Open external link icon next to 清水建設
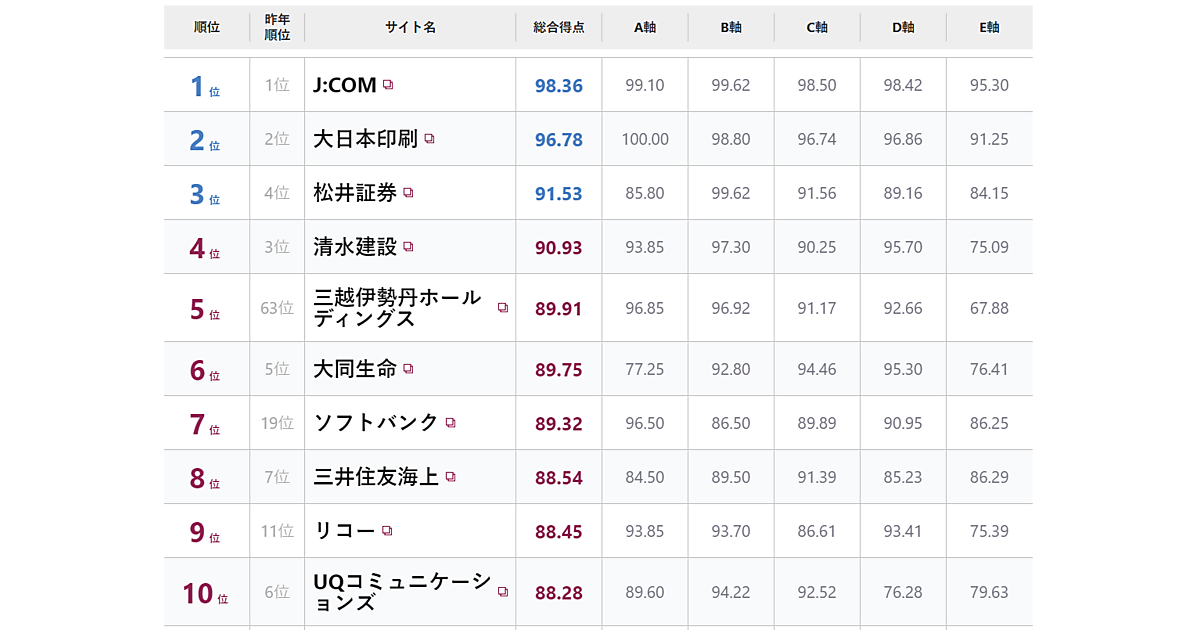This screenshot has height=630, width=1200. (408, 247)
